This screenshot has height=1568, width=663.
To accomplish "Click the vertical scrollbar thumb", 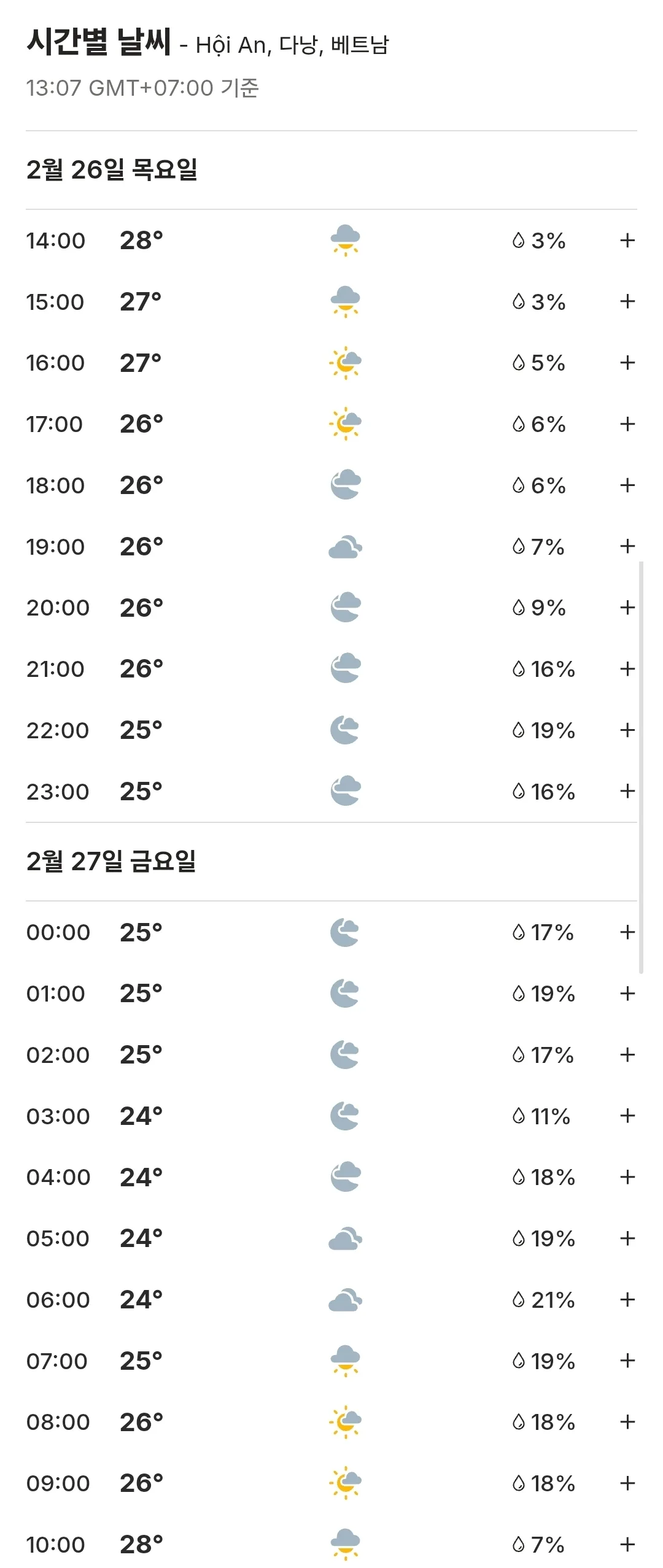I will point(641,767).
